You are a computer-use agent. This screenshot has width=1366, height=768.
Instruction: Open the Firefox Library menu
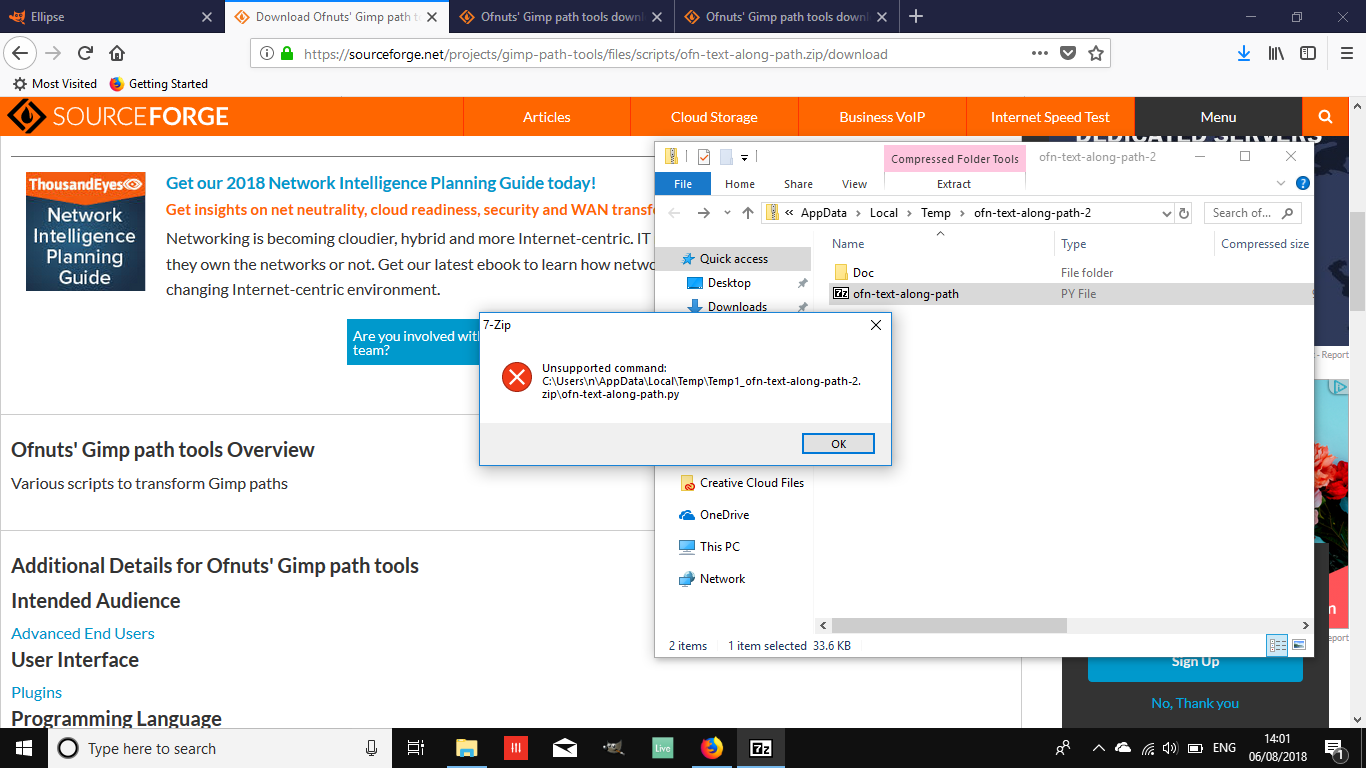point(1276,54)
